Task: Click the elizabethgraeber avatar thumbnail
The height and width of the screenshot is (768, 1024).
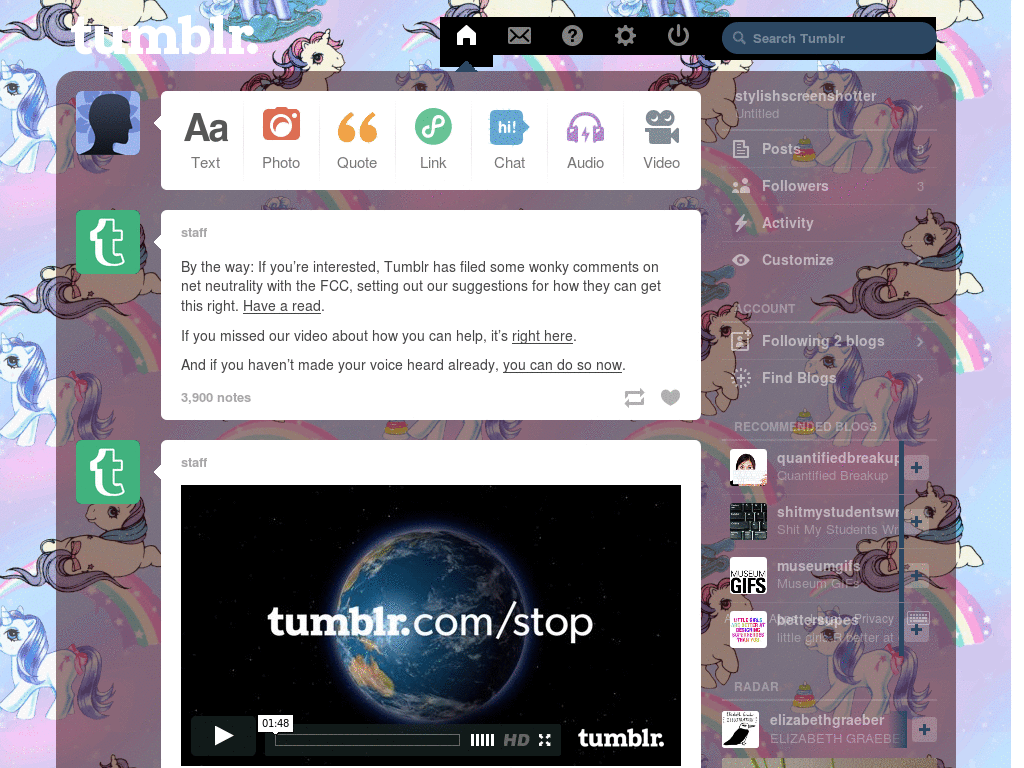Action: click(x=741, y=729)
